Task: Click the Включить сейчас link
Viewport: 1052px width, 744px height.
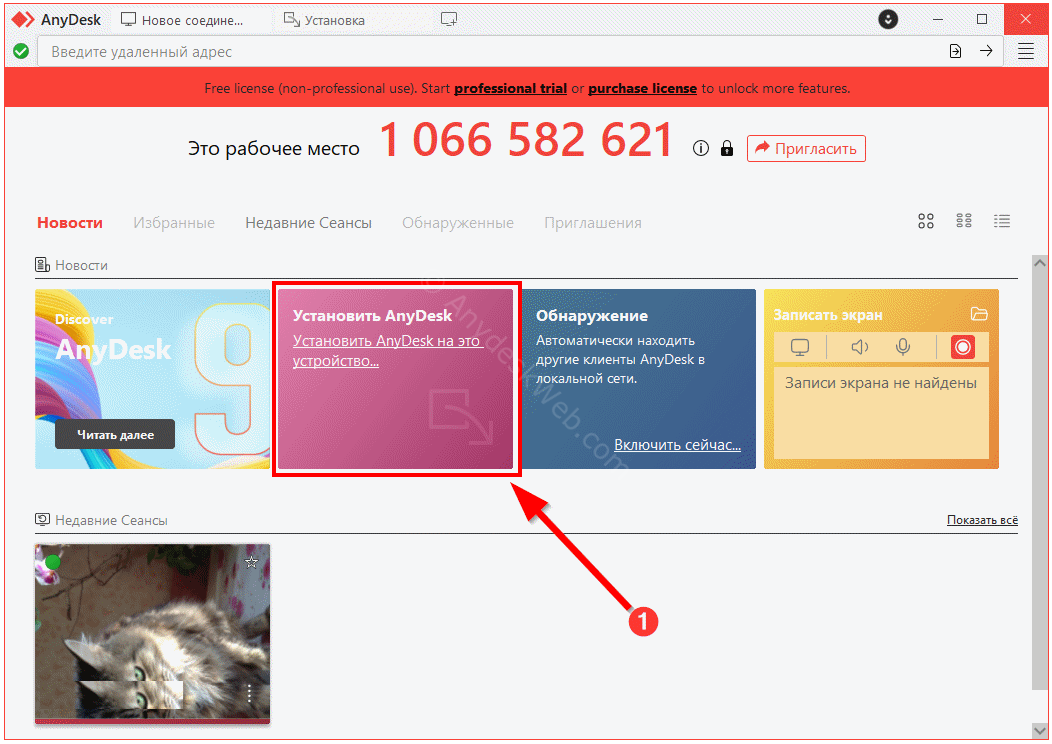Action: click(678, 445)
